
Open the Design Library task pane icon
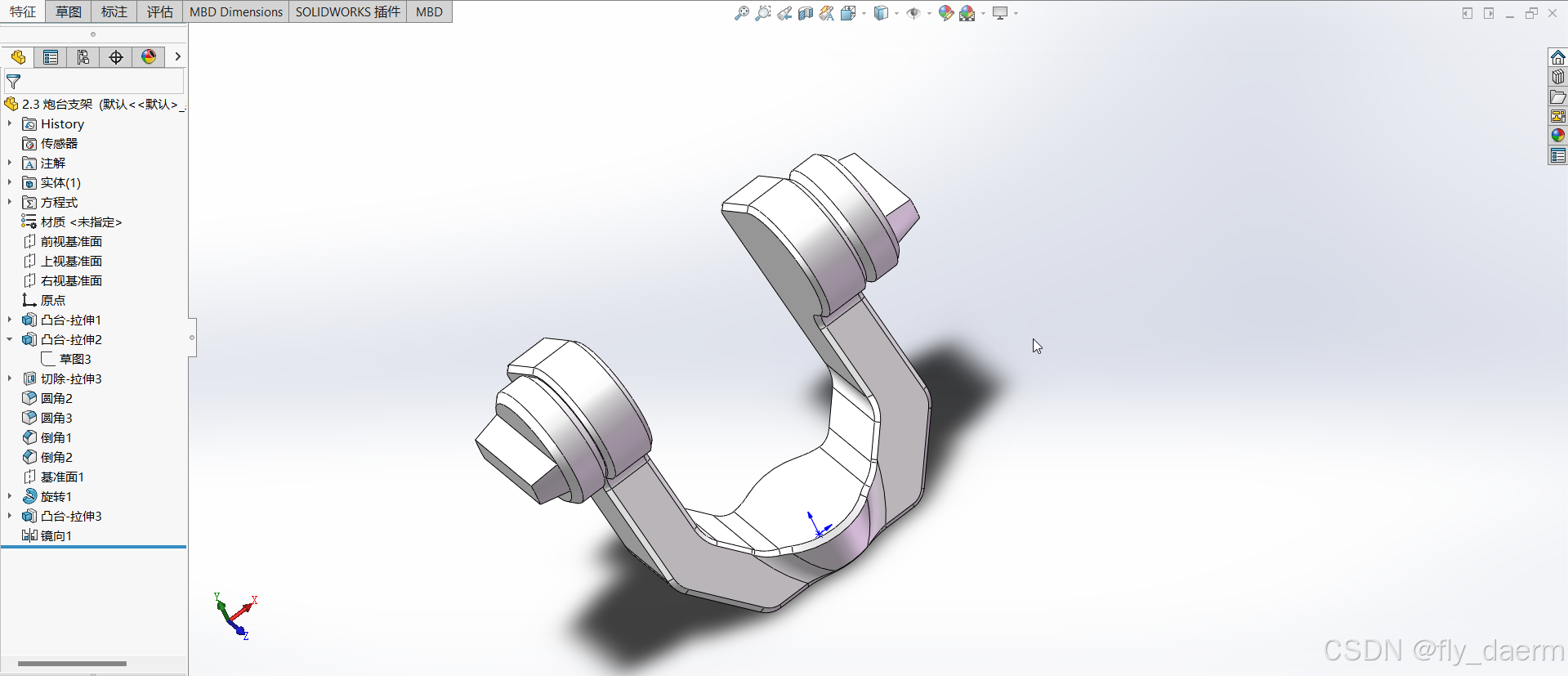pyautogui.click(x=1558, y=77)
